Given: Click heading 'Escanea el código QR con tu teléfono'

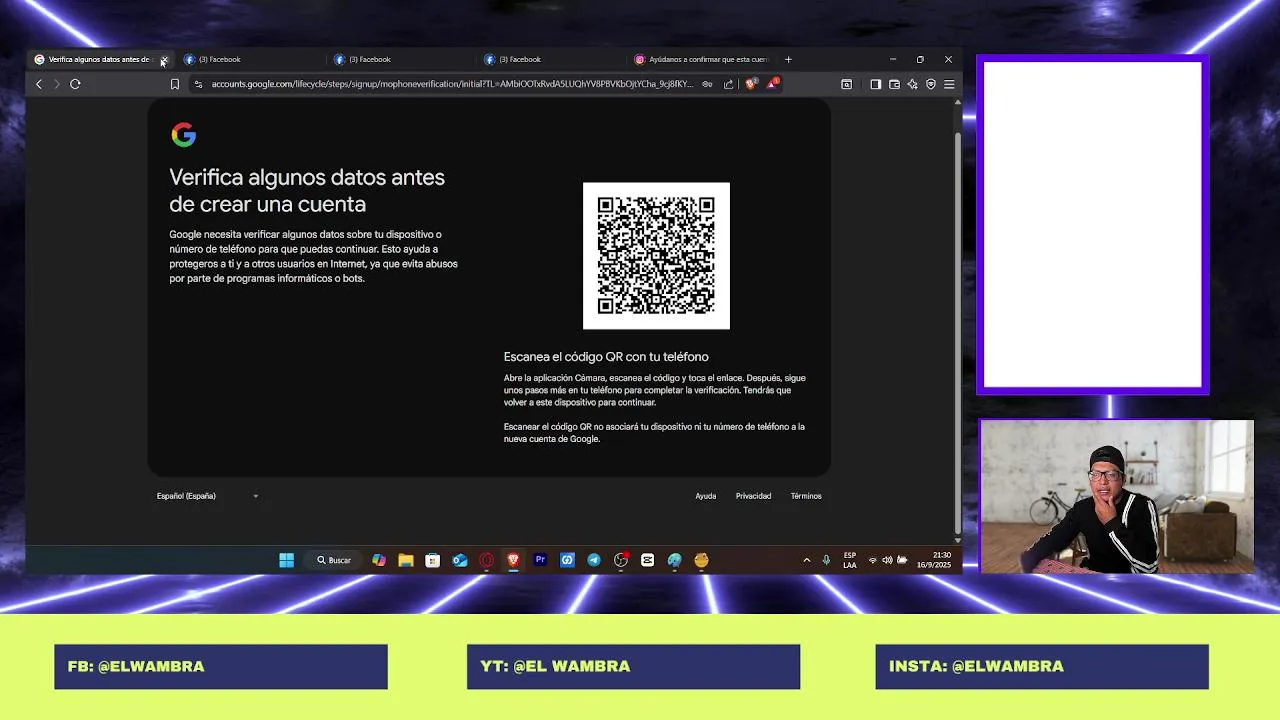Looking at the screenshot, I should [x=606, y=357].
